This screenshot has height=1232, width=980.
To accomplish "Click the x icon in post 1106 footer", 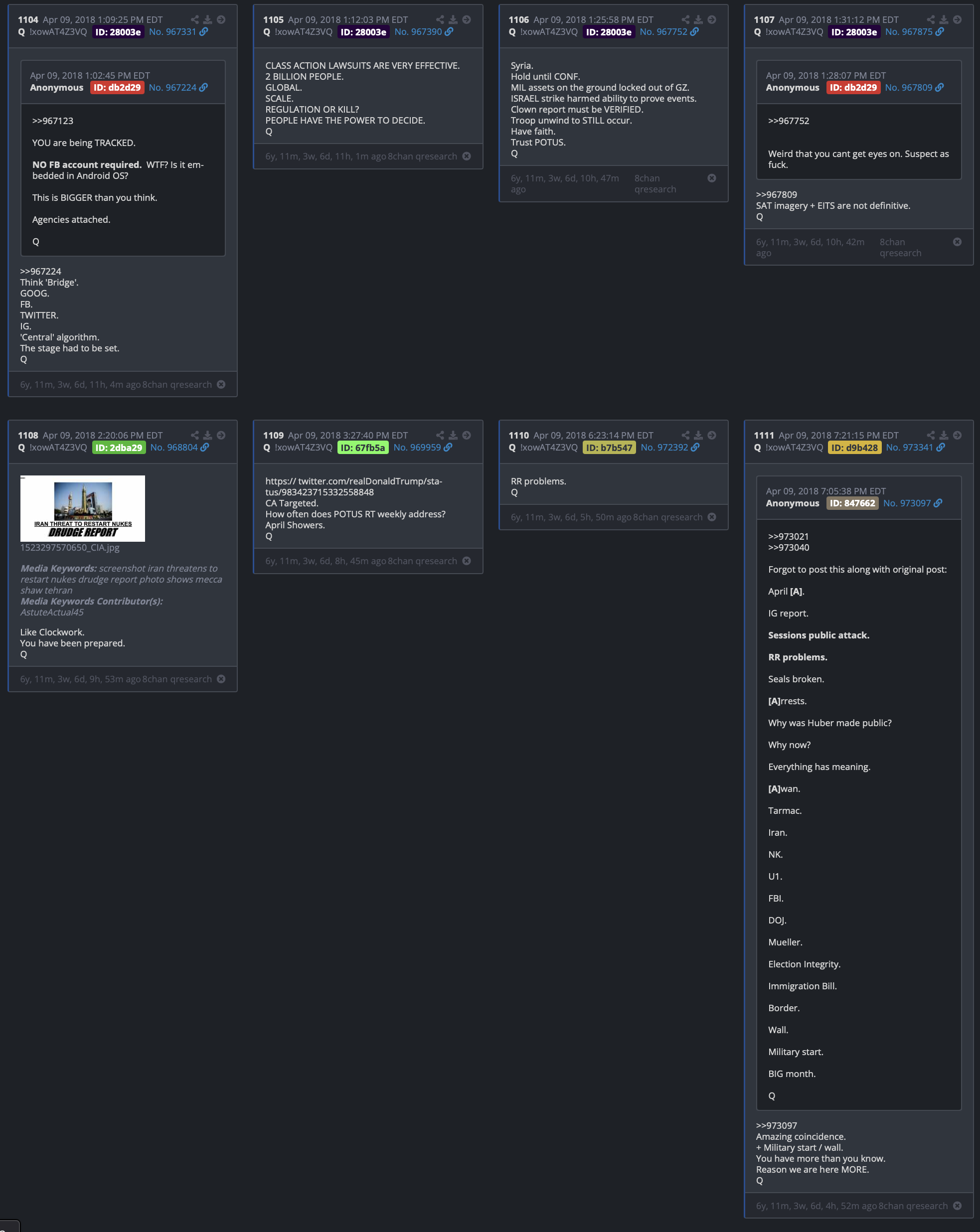I will point(712,178).
